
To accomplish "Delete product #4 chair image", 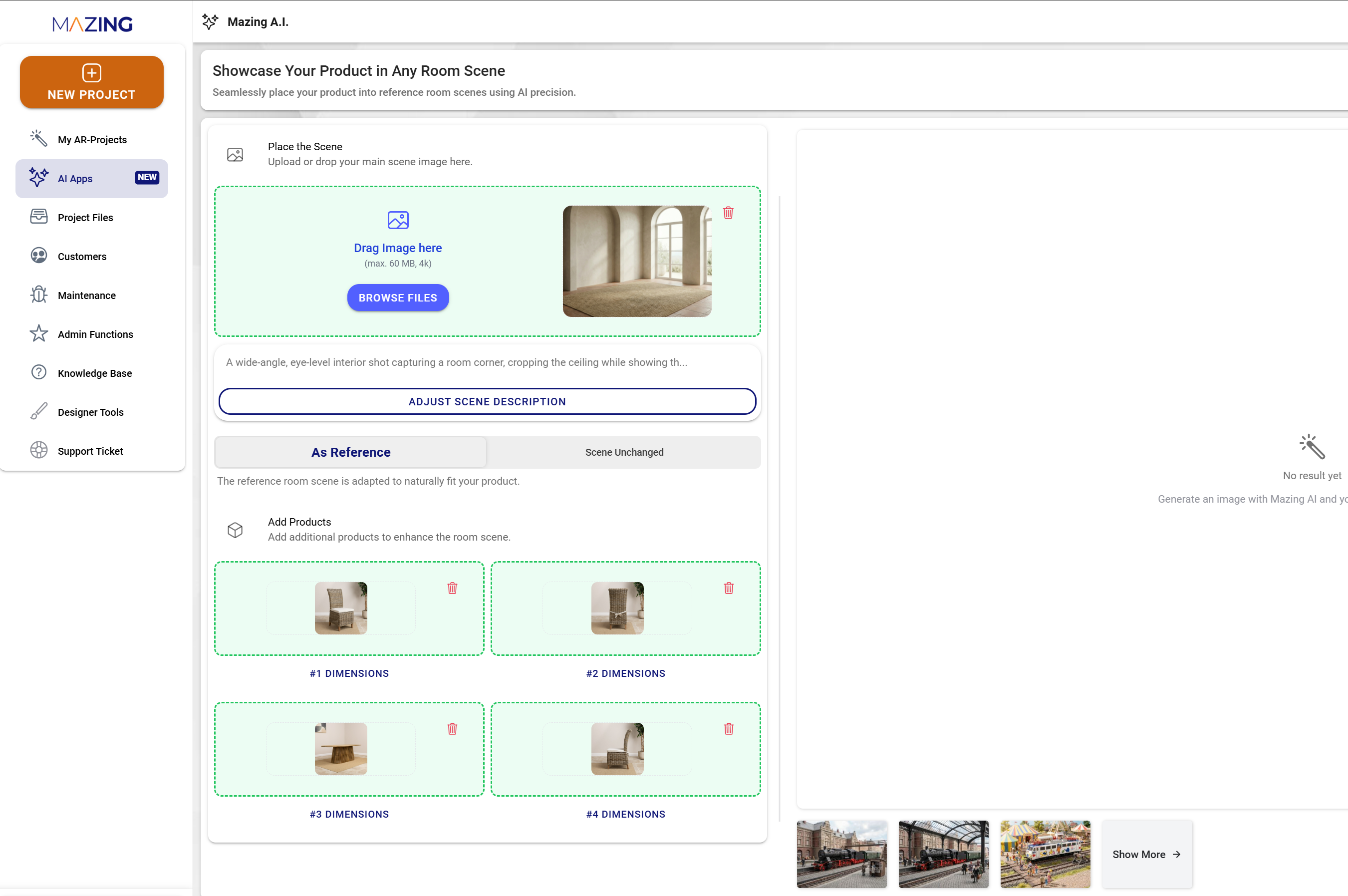I will coord(728,729).
